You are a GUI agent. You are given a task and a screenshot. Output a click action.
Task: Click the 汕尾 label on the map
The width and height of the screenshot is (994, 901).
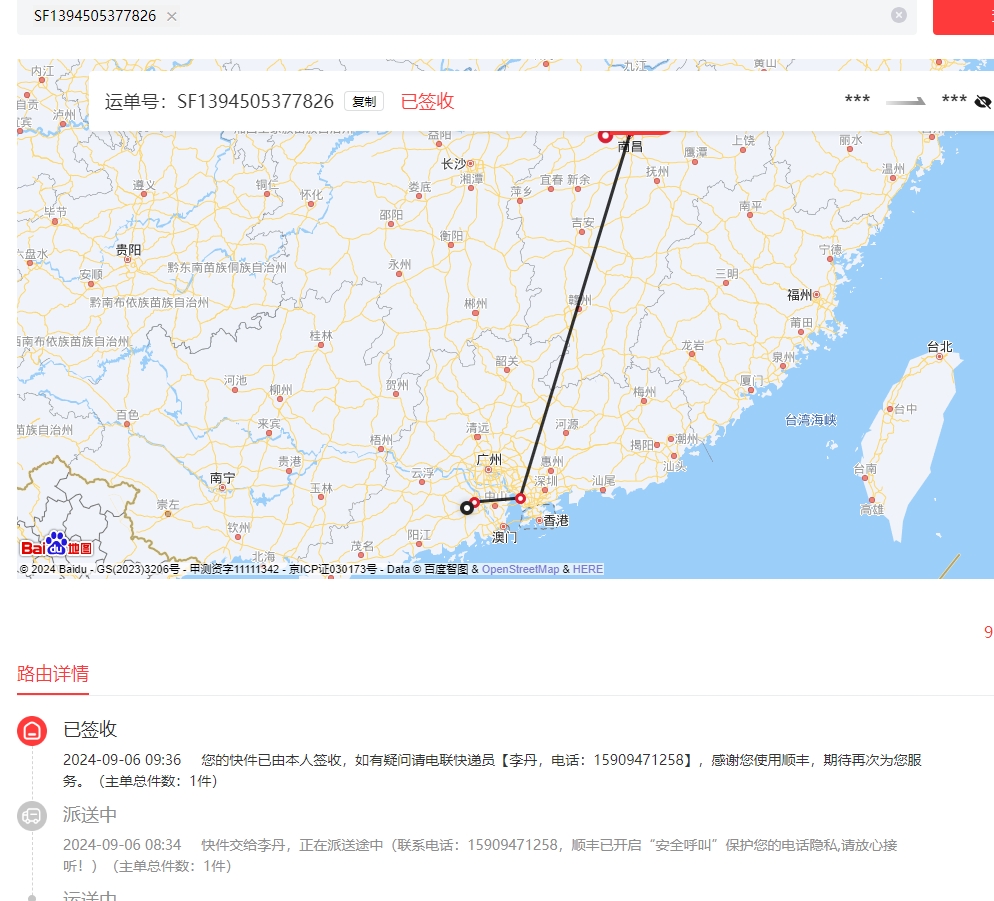click(604, 480)
